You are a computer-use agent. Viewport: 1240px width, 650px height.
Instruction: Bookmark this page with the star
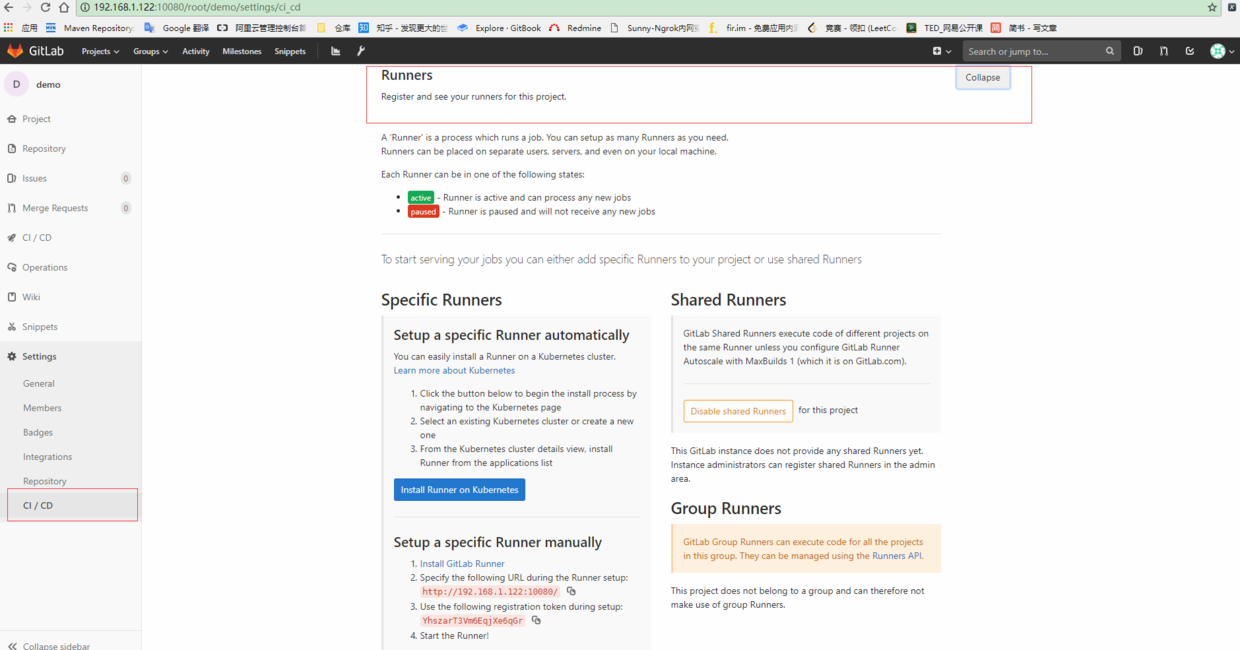[x=1212, y=7]
